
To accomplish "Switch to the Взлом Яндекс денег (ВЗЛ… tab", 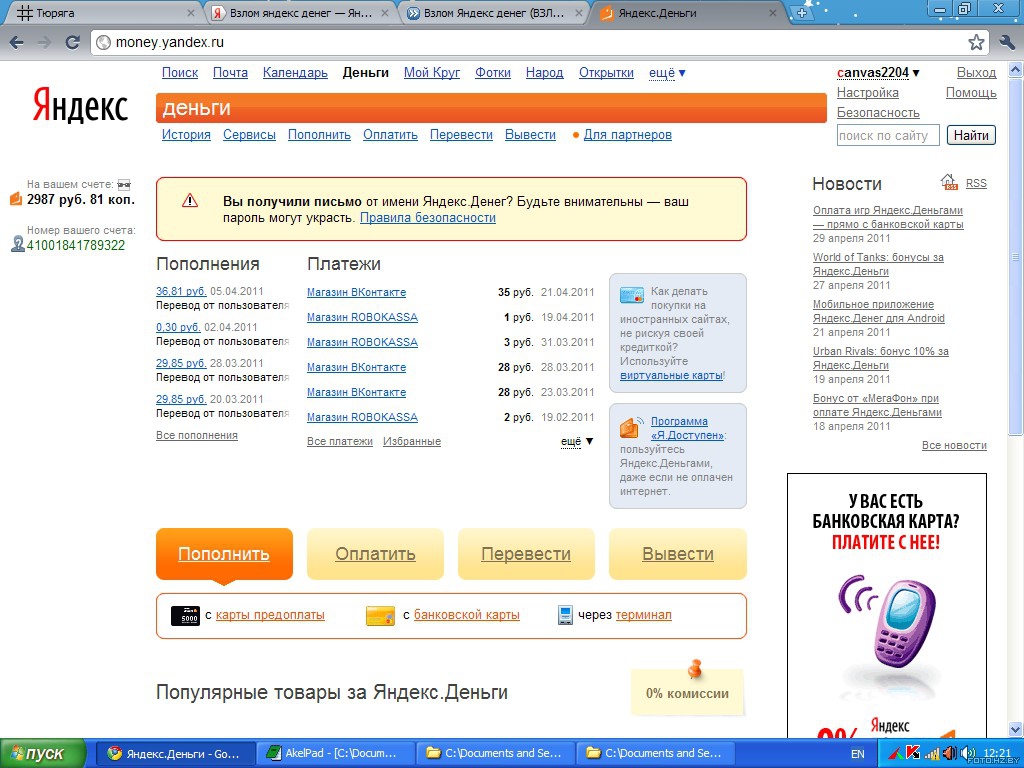I will click(x=494, y=12).
